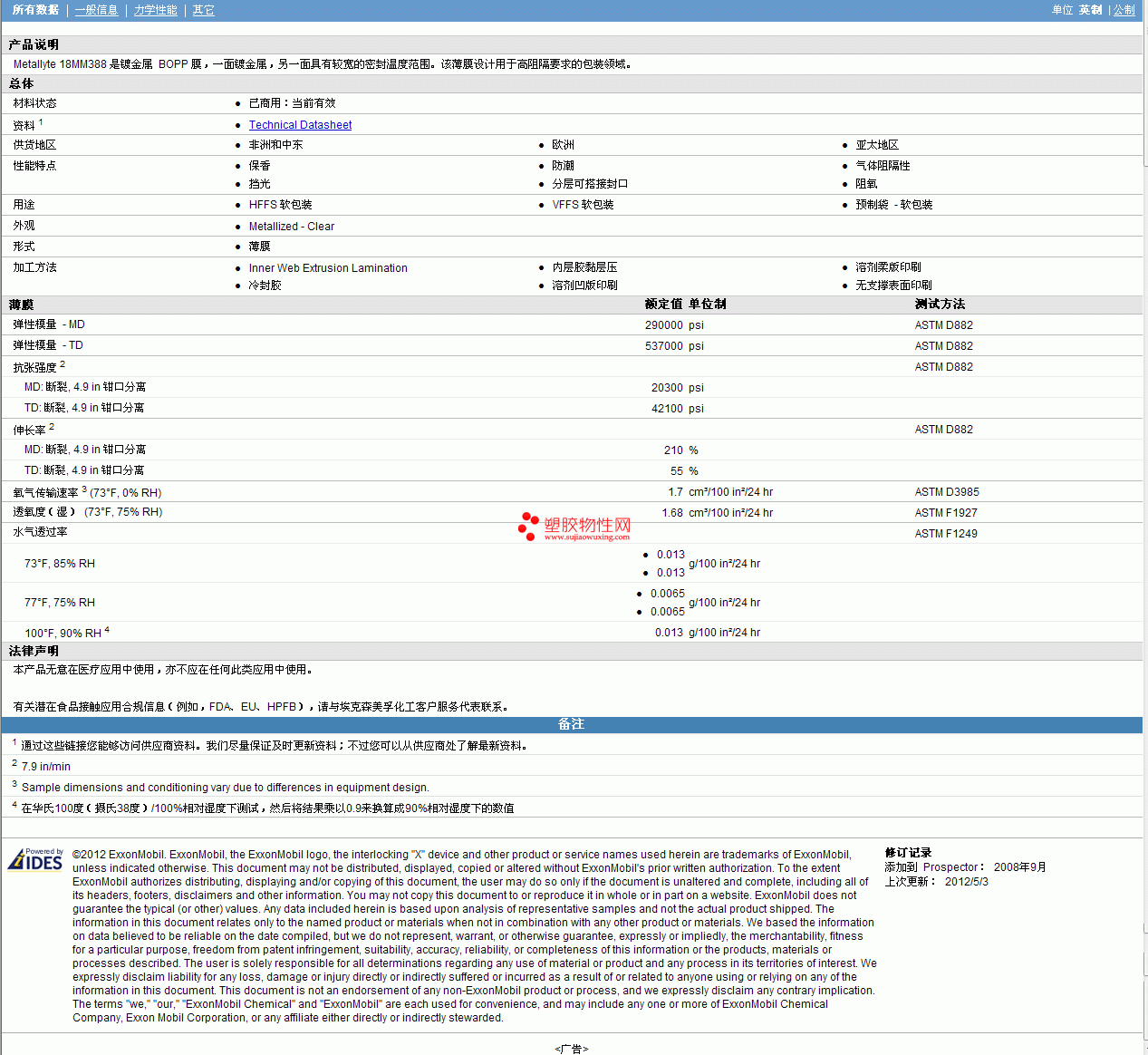
Task: Click the 分层可搭接封口 feature
Action: [x=590, y=184]
